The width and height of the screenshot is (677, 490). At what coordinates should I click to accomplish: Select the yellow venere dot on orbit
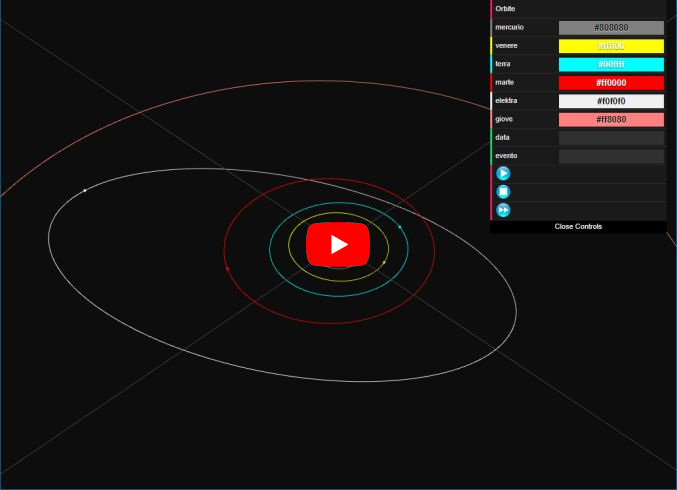point(384,262)
